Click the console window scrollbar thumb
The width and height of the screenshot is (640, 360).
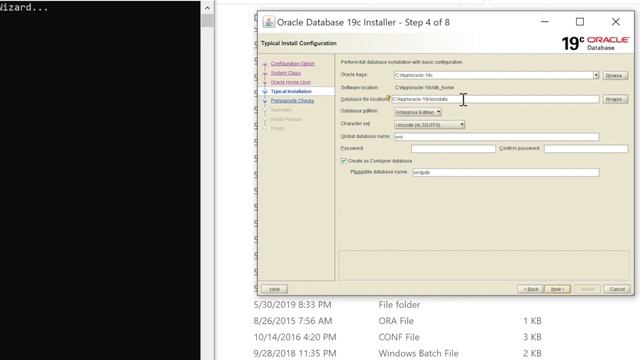207,21
